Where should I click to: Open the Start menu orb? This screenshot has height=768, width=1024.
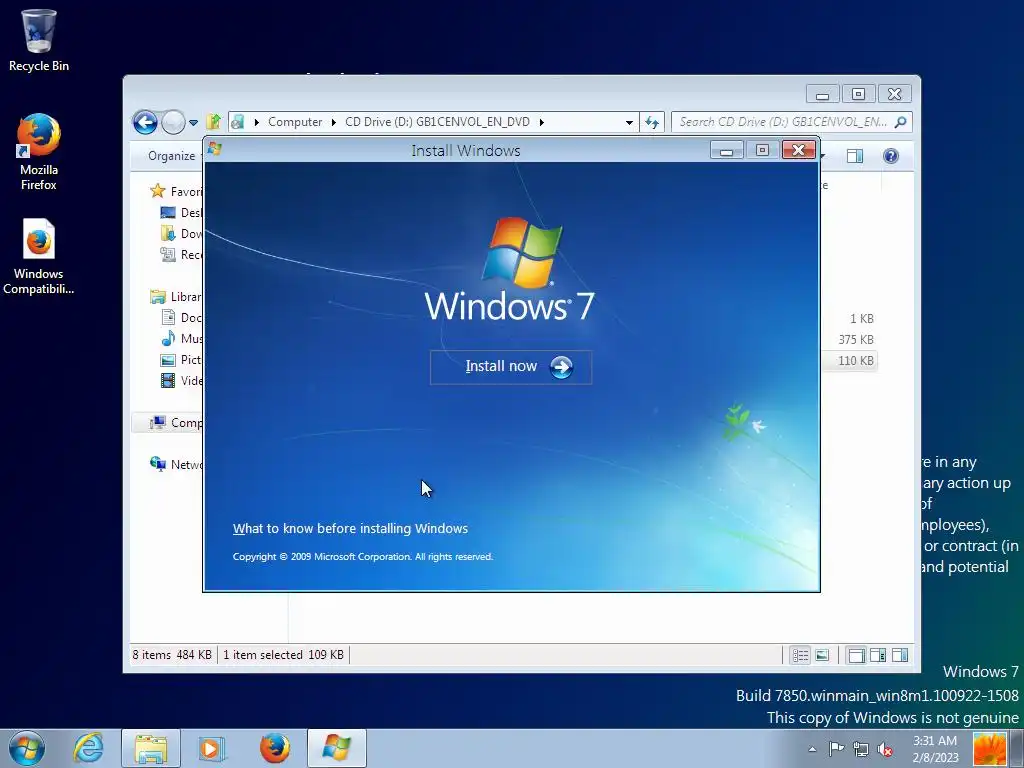pyautogui.click(x=27, y=748)
